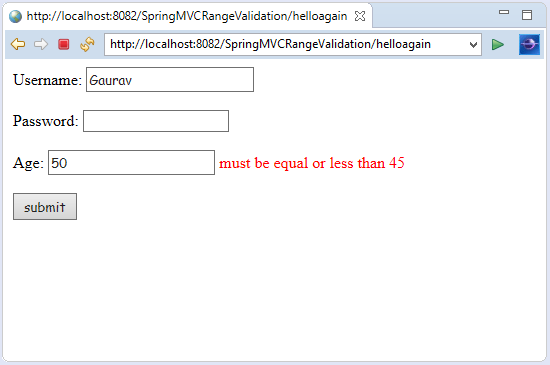Close the helloagain browser tab
This screenshot has width=550, height=365.
pyautogui.click(x=360, y=16)
